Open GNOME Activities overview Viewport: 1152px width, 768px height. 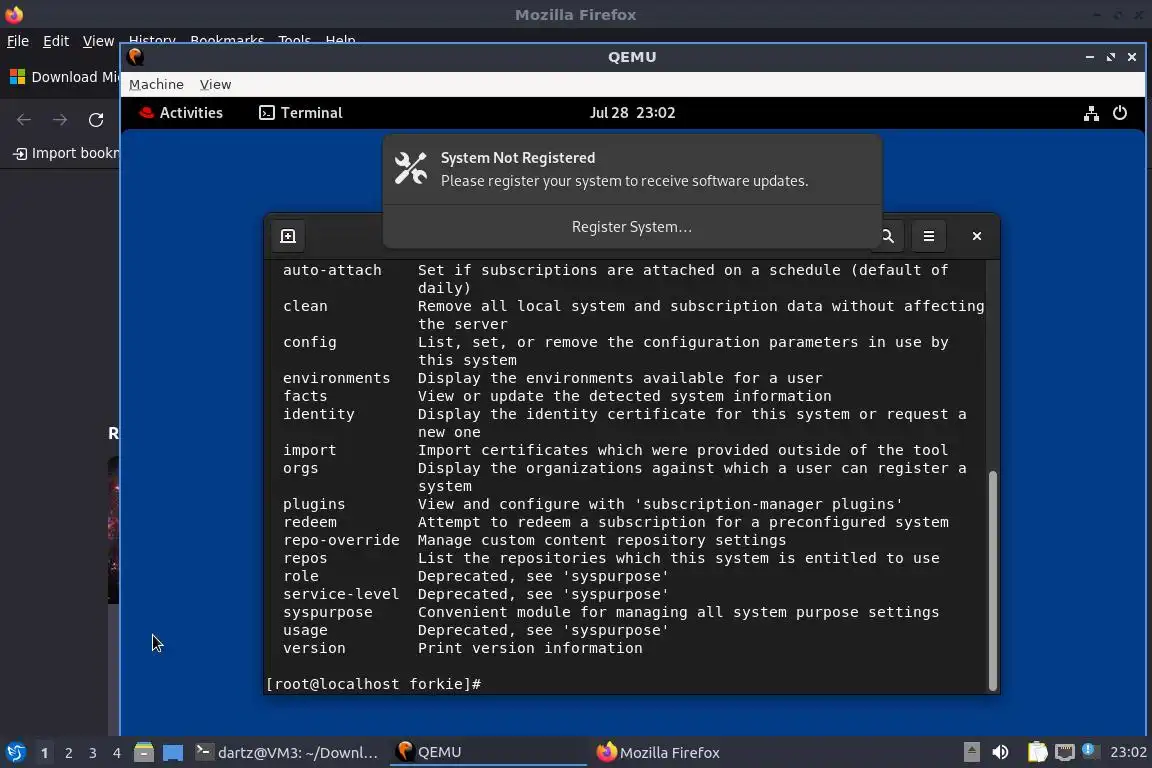click(181, 112)
